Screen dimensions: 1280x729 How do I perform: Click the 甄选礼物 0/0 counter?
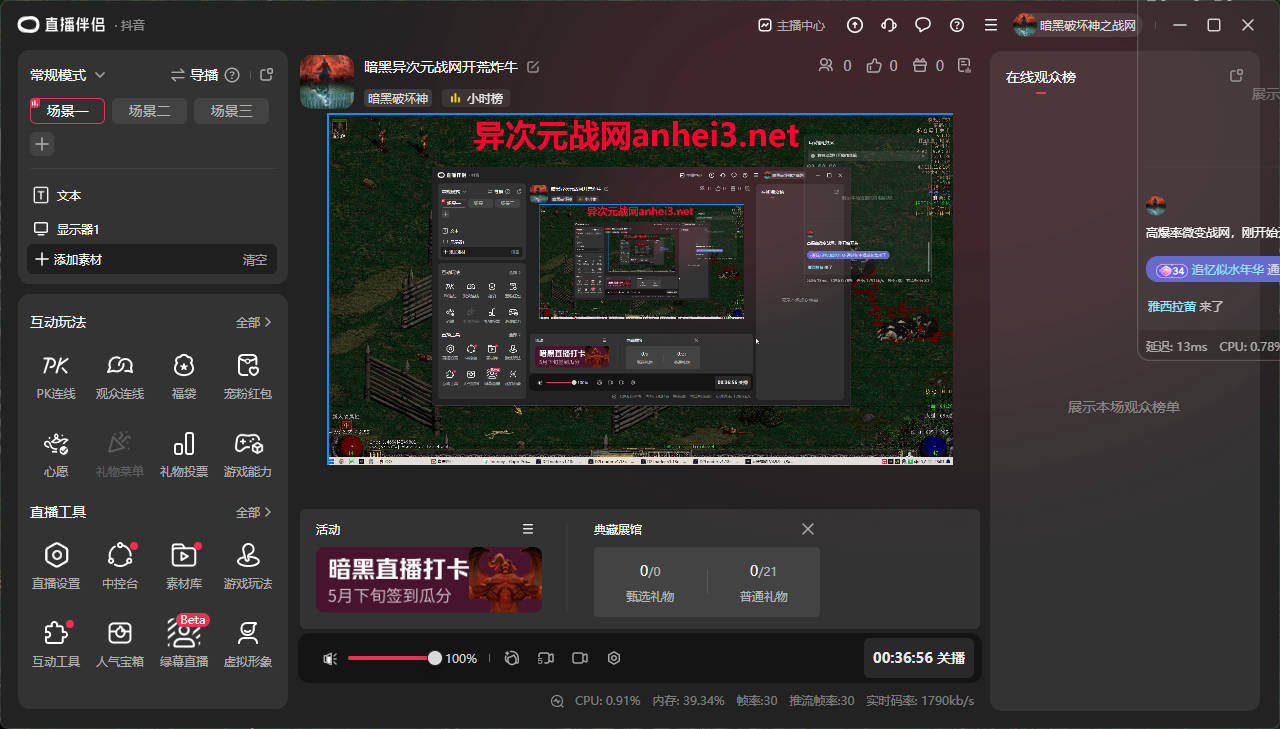point(650,582)
